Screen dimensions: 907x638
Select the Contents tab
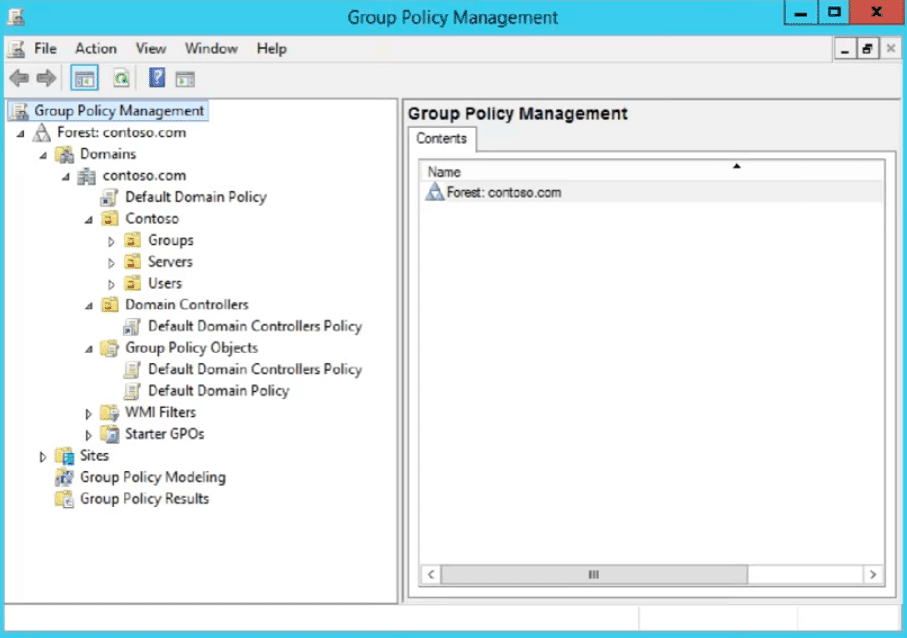(x=442, y=139)
